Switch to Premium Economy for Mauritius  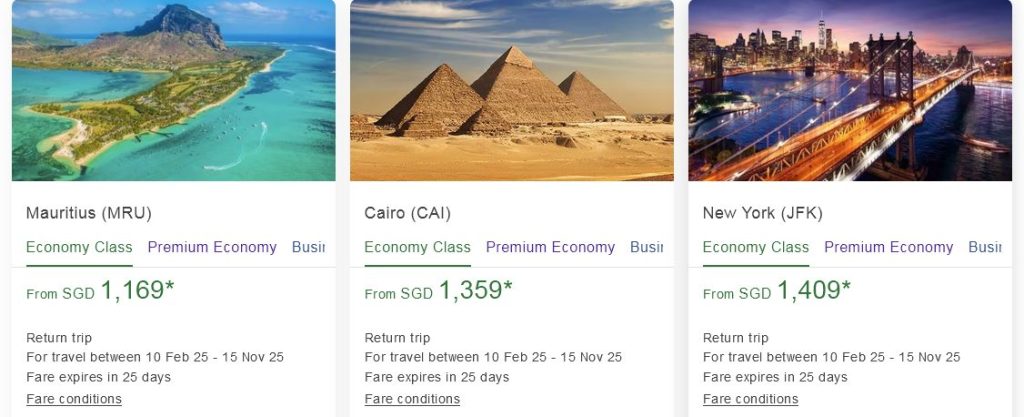point(212,247)
